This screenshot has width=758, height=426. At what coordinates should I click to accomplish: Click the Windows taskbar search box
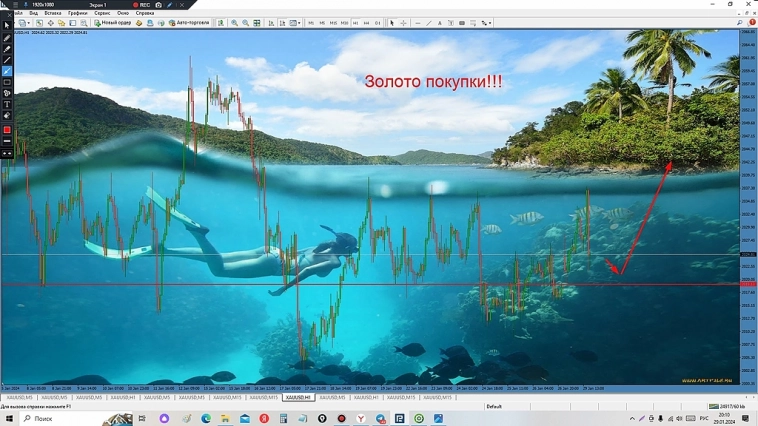[x=50, y=419]
